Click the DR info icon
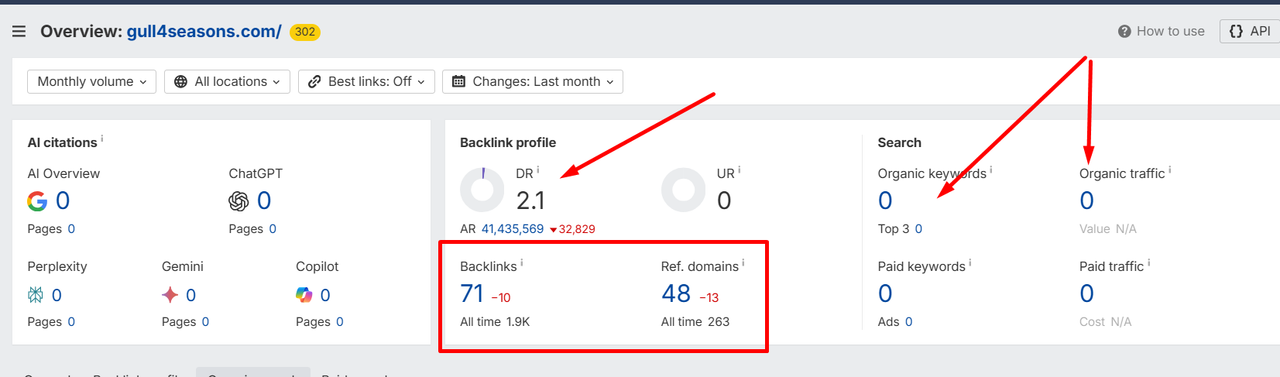 tap(538, 171)
